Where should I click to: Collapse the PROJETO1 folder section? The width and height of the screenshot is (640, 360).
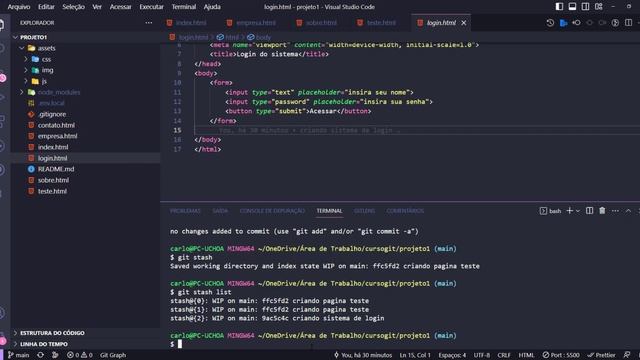coord(16,37)
